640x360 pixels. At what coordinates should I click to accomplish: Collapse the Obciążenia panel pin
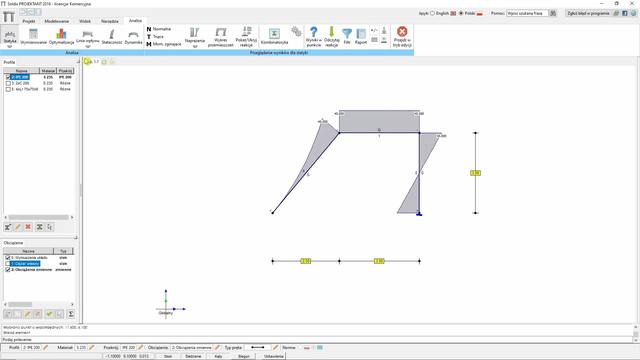76,238
